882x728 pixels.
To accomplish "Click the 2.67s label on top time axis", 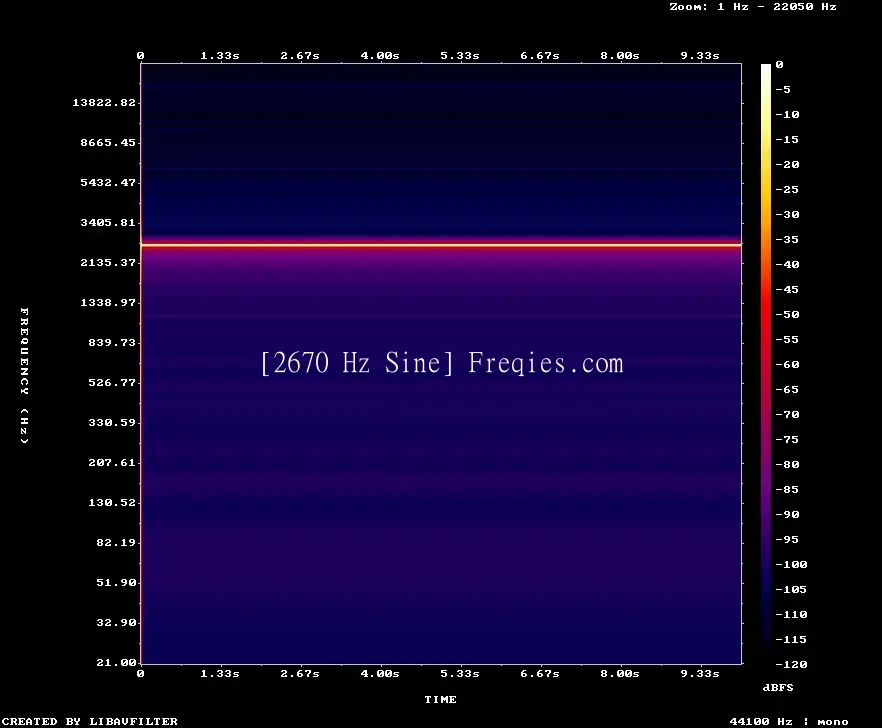I will click(x=300, y=56).
